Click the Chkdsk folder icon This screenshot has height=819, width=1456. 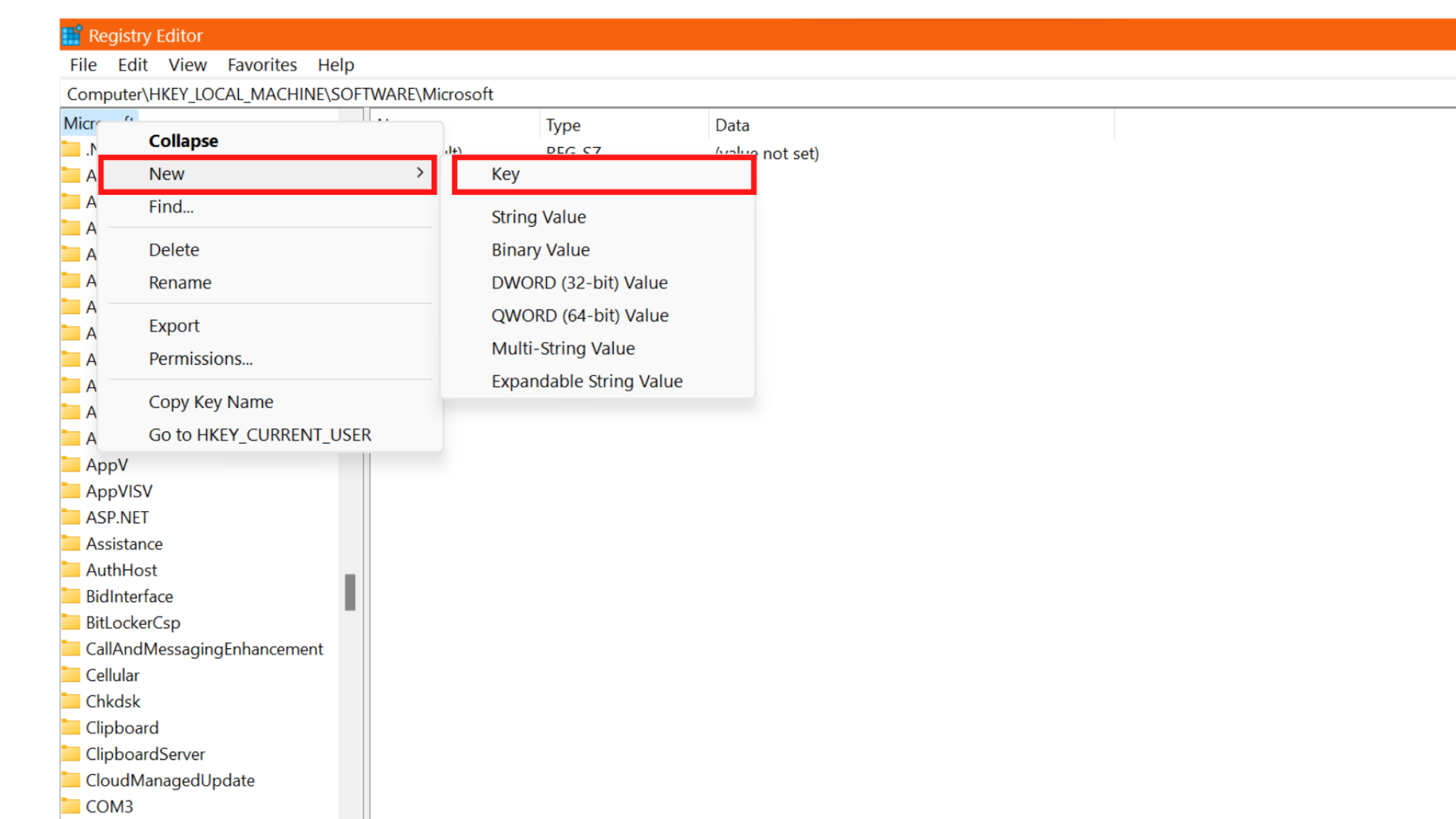point(70,701)
